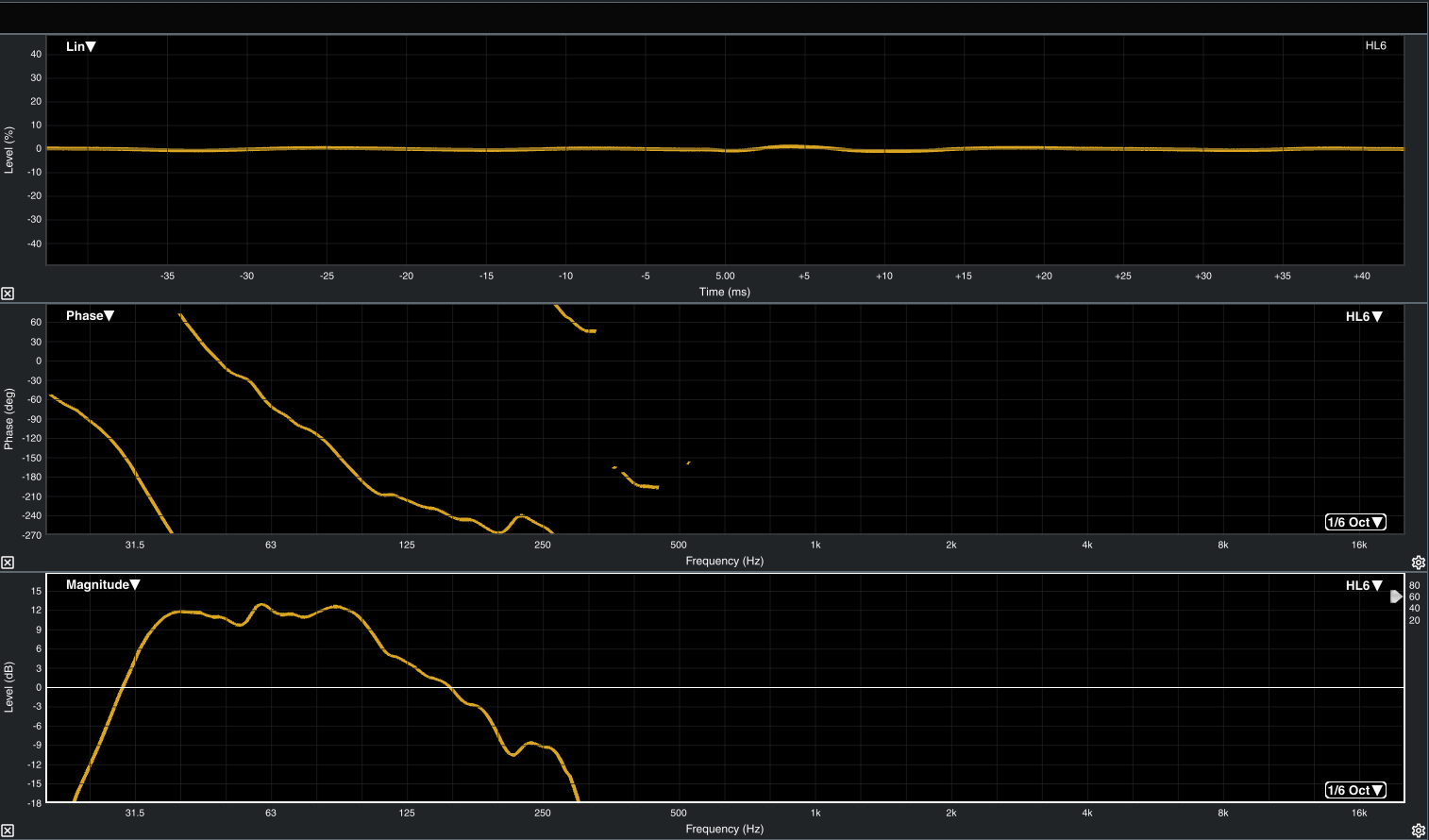Open Magnitude plot settings gear
The image size is (1429, 840).
[x=1418, y=831]
